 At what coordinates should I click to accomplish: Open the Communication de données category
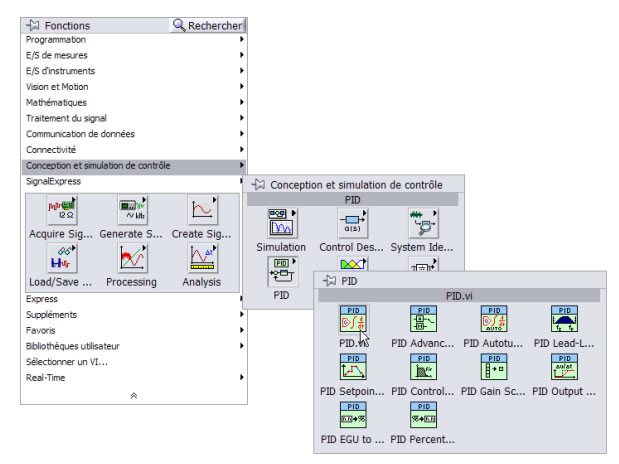click(134, 134)
